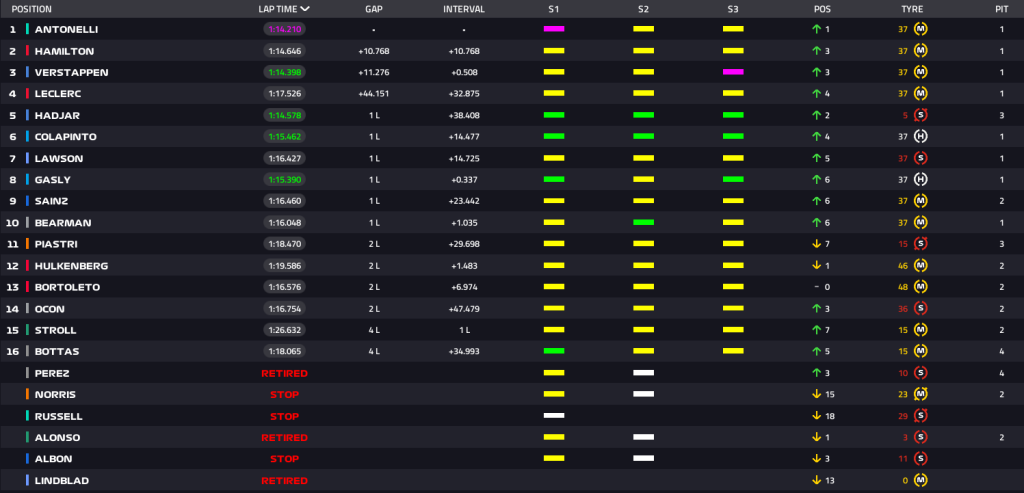Click Antonelli's purple 1:14.210 lap time
Viewport: 1024px width, 493px height.
point(285,29)
